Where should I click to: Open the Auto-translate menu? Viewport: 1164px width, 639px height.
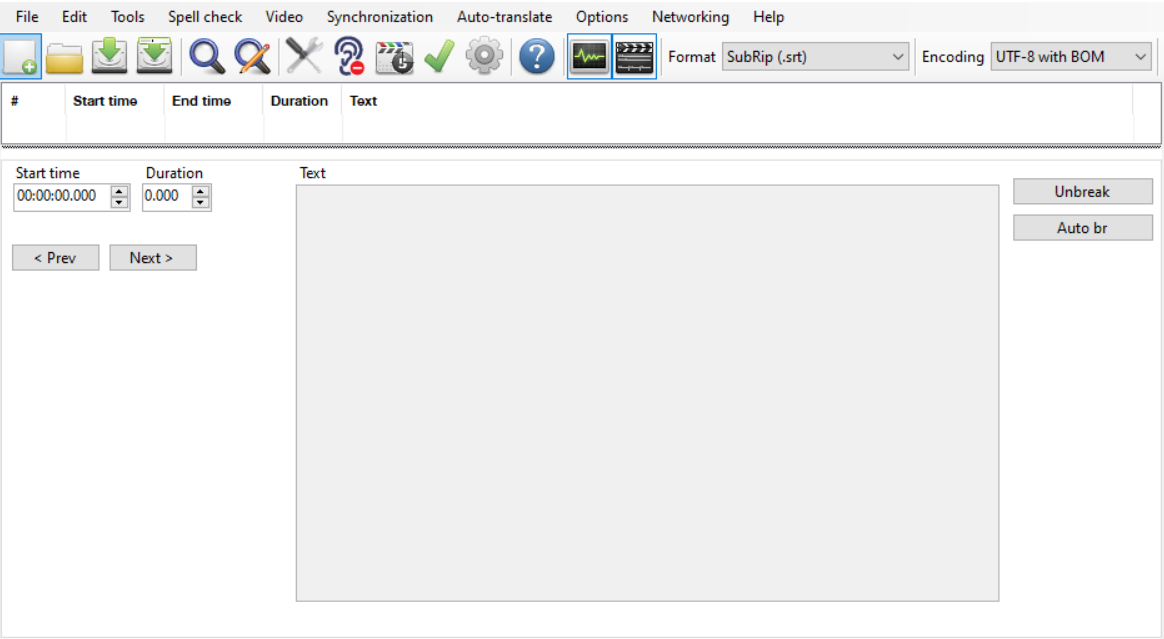coord(505,16)
